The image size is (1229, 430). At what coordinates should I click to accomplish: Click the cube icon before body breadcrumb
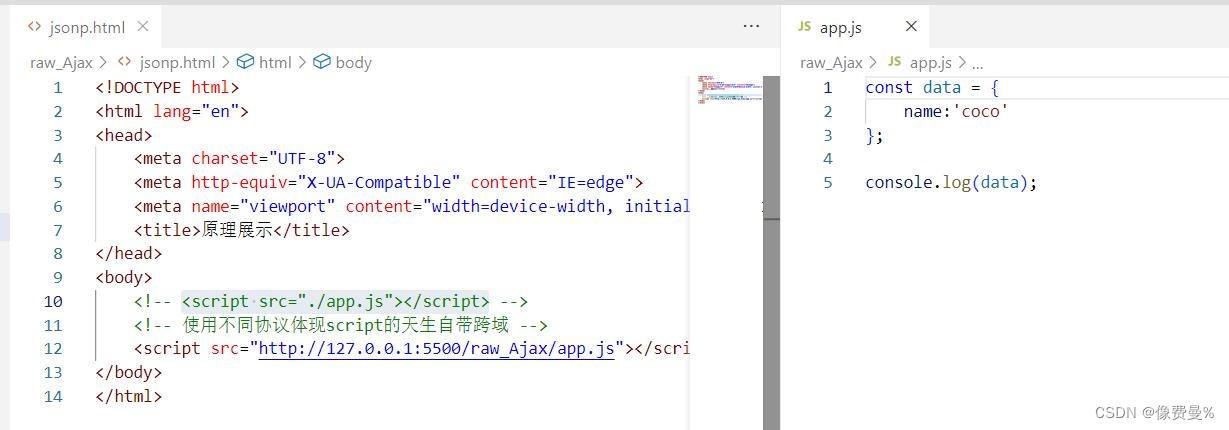[x=322, y=62]
